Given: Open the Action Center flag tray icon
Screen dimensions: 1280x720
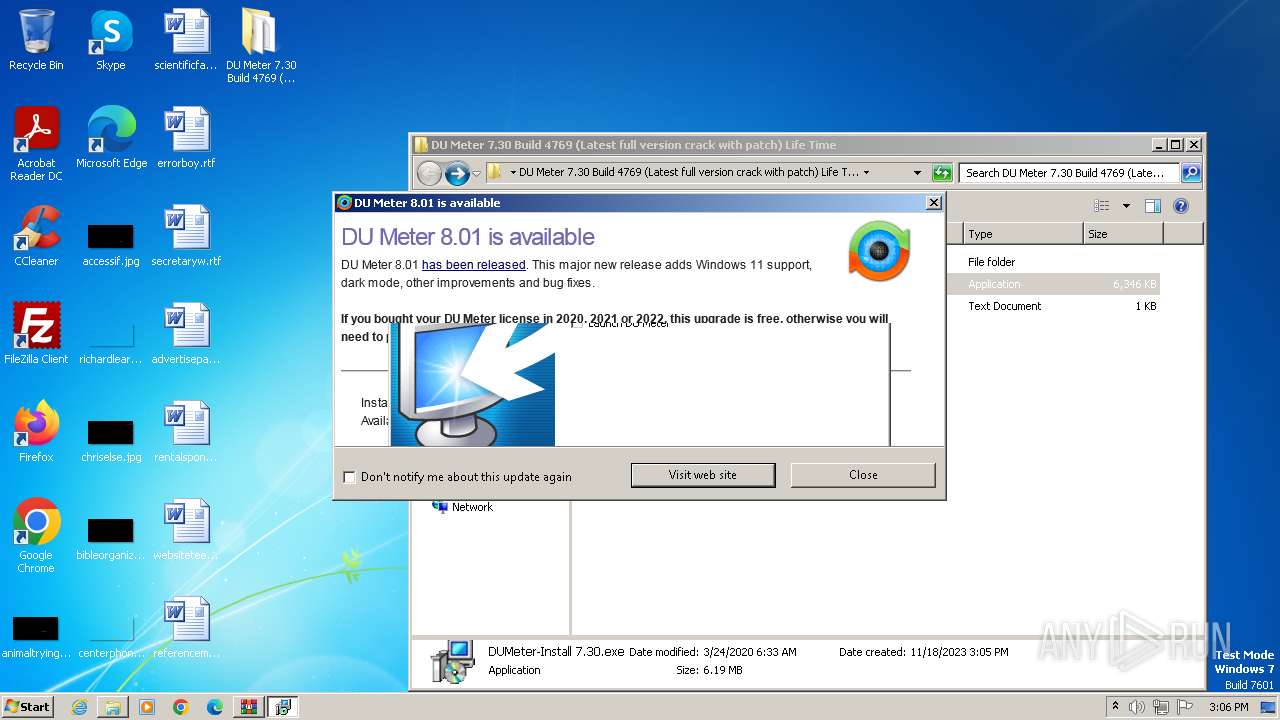Looking at the screenshot, I should pyautogui.click(x=1185, y=707).
